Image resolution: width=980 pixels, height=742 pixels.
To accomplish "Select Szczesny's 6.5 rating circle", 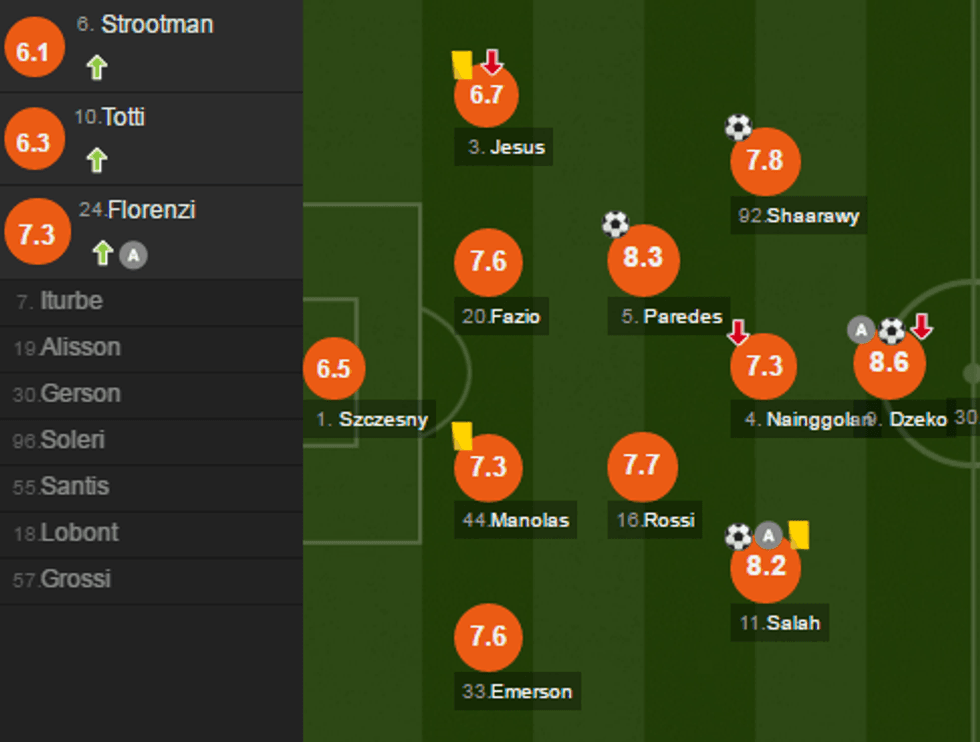I will pos(334,368).
